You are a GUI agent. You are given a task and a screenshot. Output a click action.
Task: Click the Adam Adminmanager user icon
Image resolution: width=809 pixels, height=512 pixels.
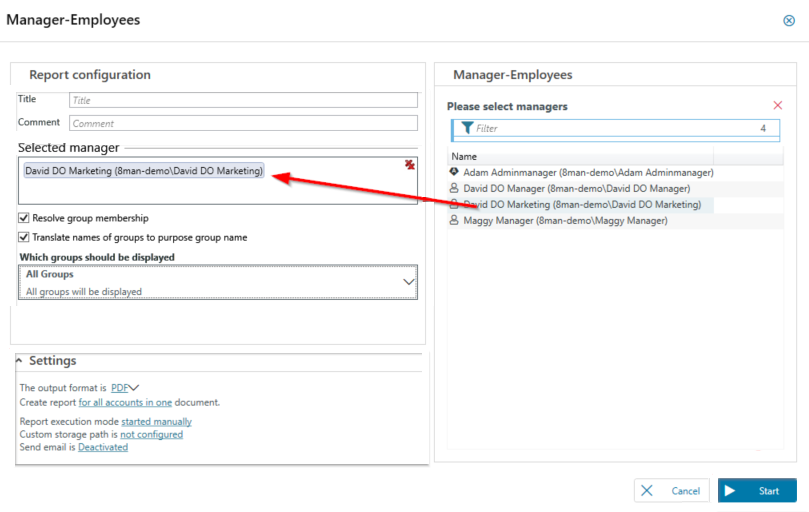(x=454, y=172)
